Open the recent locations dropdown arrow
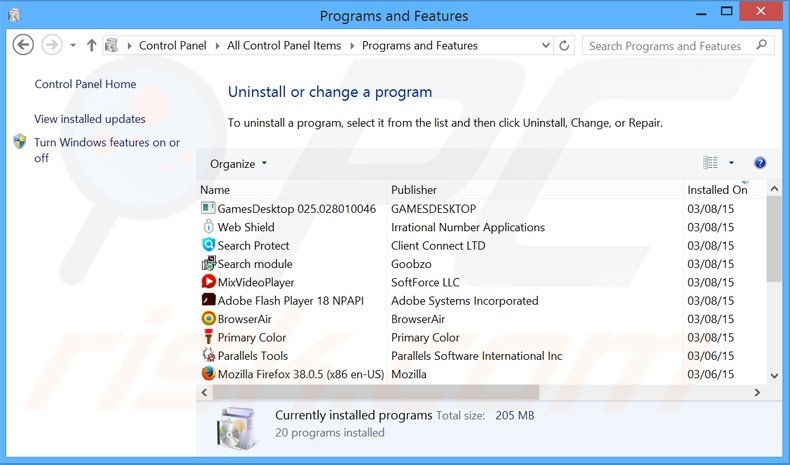This screenshot has width=790, height=465. point(73,45)
